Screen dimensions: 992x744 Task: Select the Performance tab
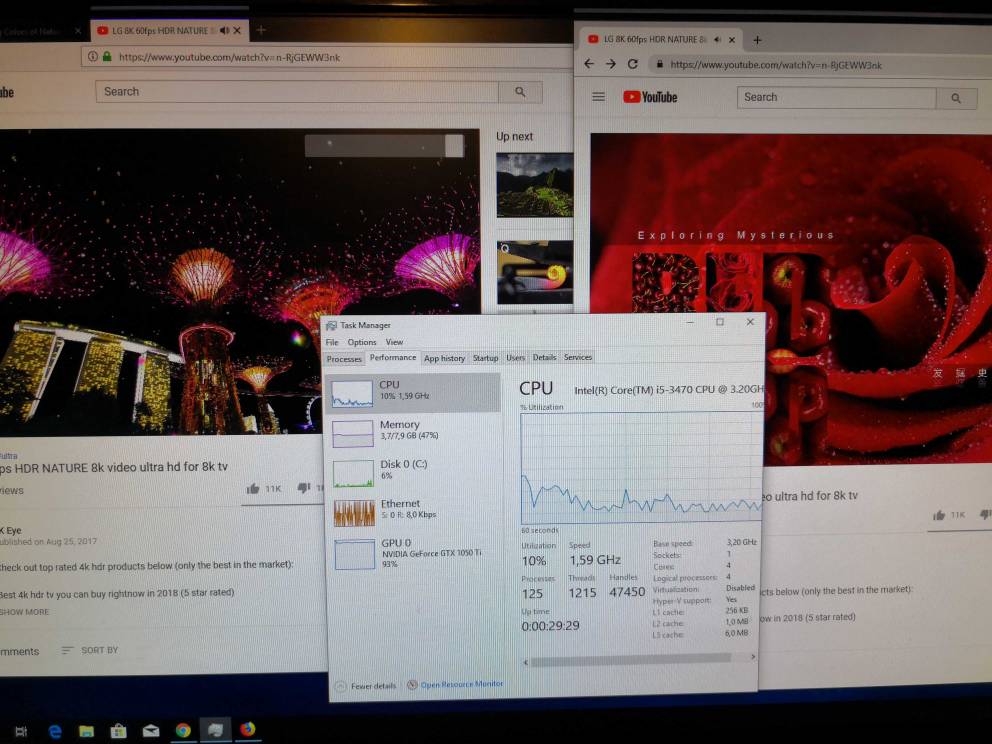393,357
